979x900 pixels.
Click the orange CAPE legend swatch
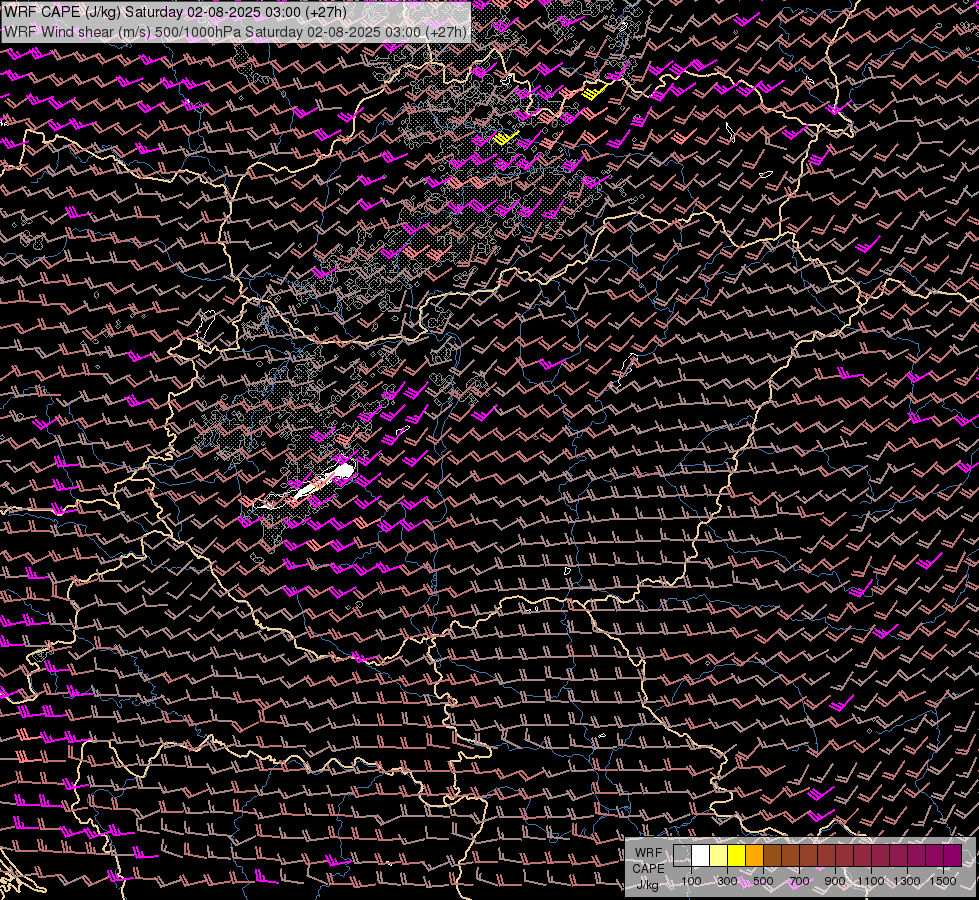click(x=754, y=856)
